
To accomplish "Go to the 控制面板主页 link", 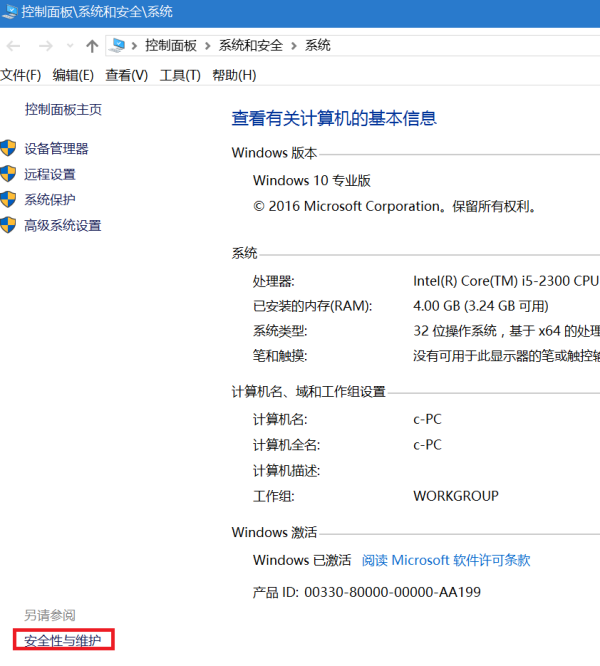I will coord(63,110).
